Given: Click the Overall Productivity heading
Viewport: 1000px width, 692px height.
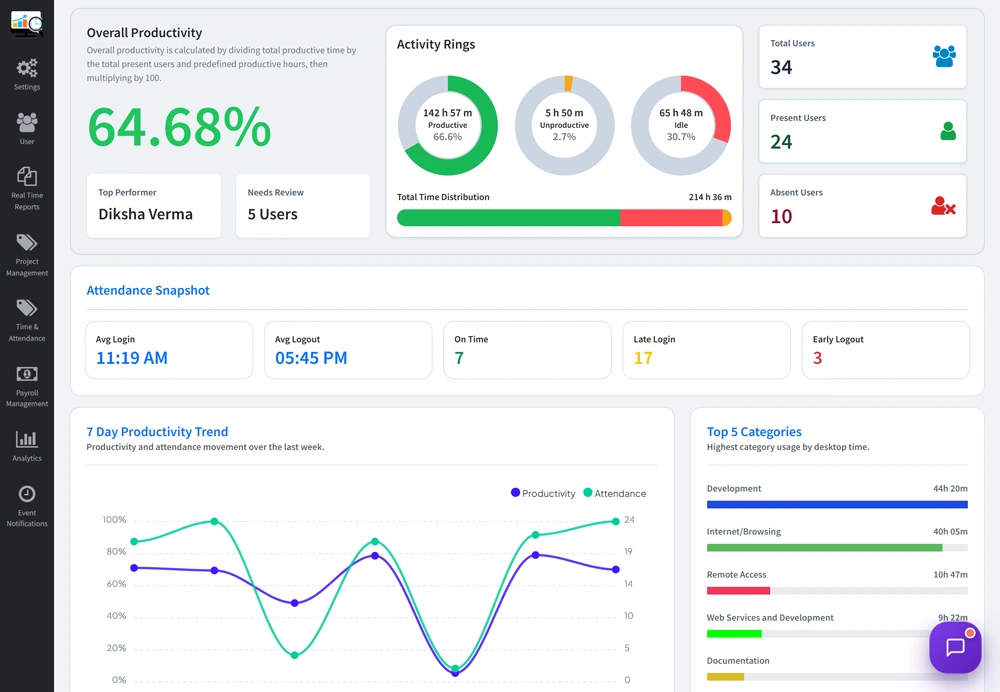Looking at the screenshot, I should (x=144, y=33).
